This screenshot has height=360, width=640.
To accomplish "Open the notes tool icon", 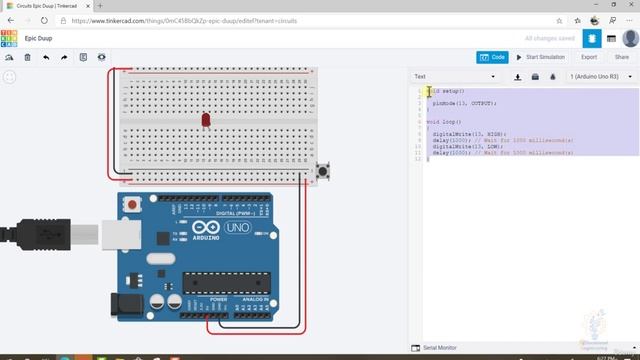I will 83,57.
